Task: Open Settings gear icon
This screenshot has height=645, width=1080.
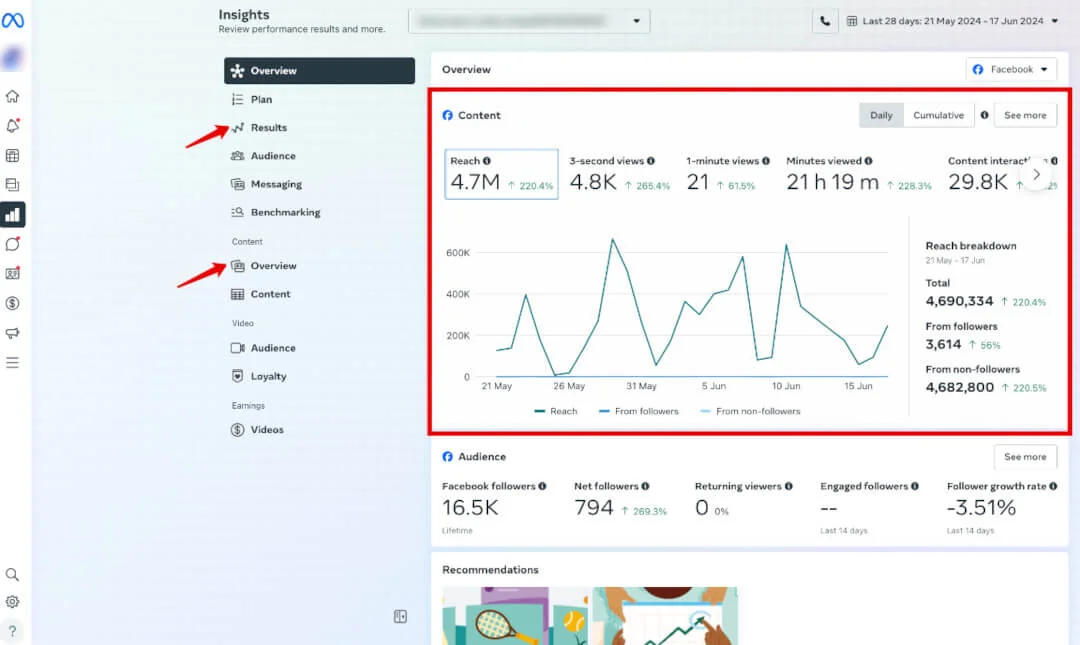Action: (x=12, y=602)
